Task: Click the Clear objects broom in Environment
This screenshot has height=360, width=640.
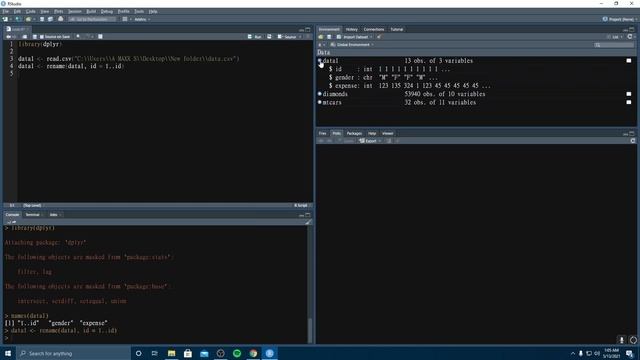Action: [379, 37]
